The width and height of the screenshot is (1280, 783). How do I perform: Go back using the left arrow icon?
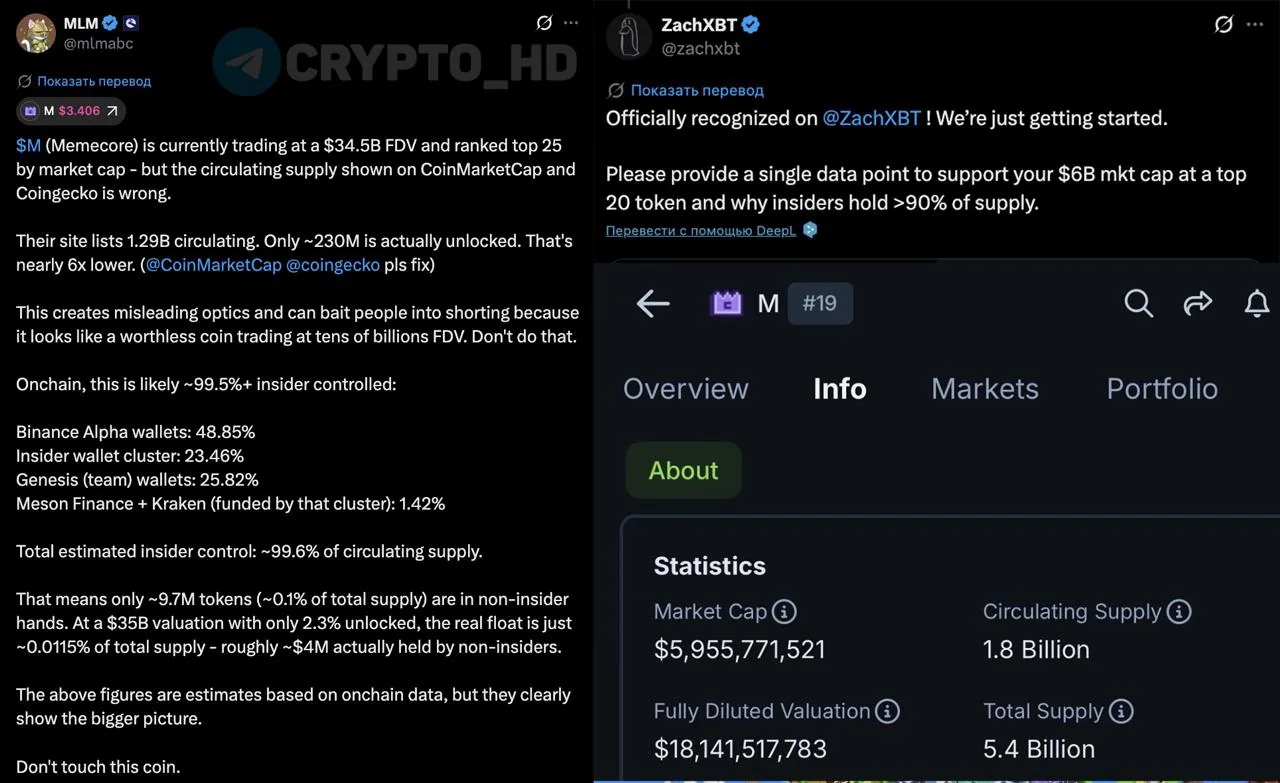(x=652, y=303)
